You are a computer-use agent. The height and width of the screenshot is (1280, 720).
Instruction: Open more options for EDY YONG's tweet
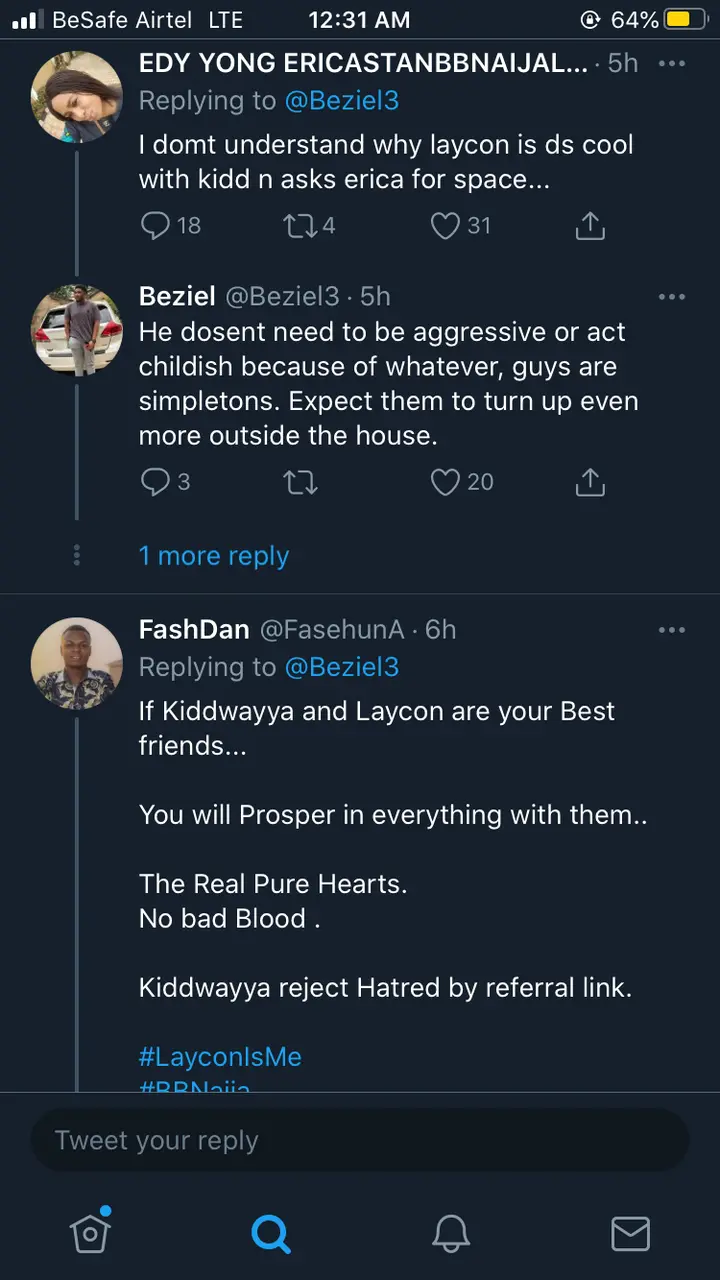(672, 64)
